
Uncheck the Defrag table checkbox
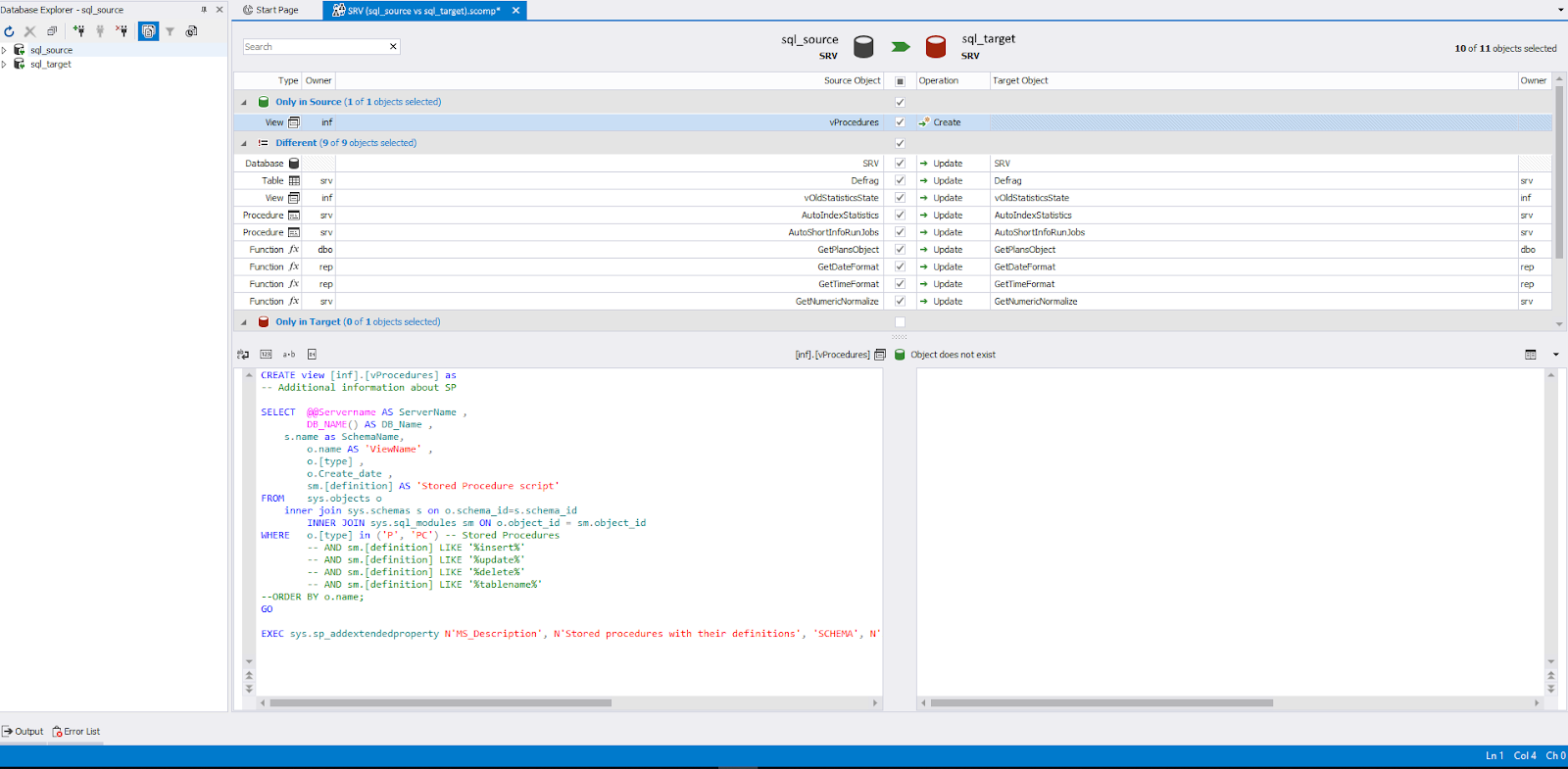[x=900, y=180]
